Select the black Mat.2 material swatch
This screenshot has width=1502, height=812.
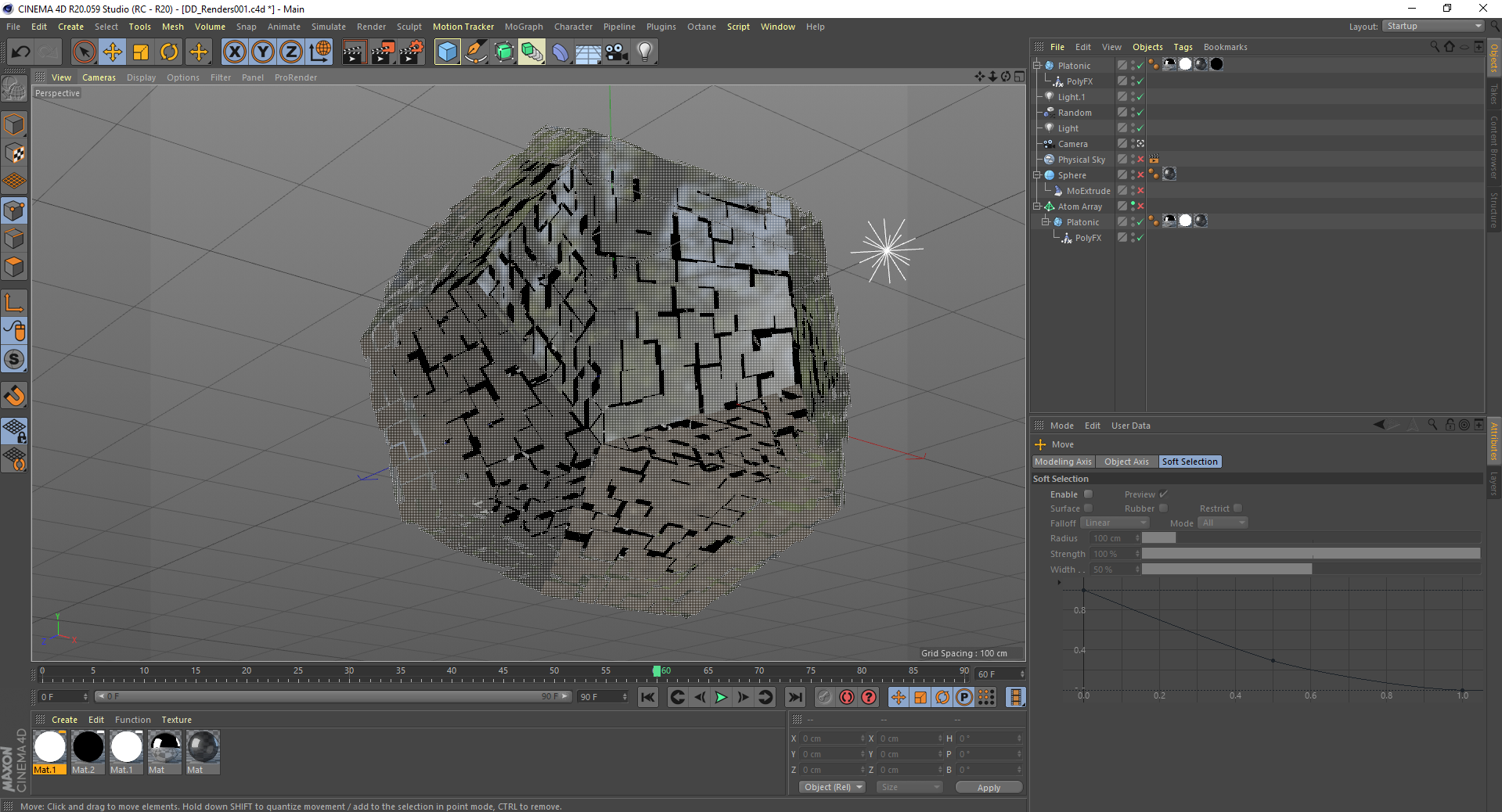click(88, 747)
